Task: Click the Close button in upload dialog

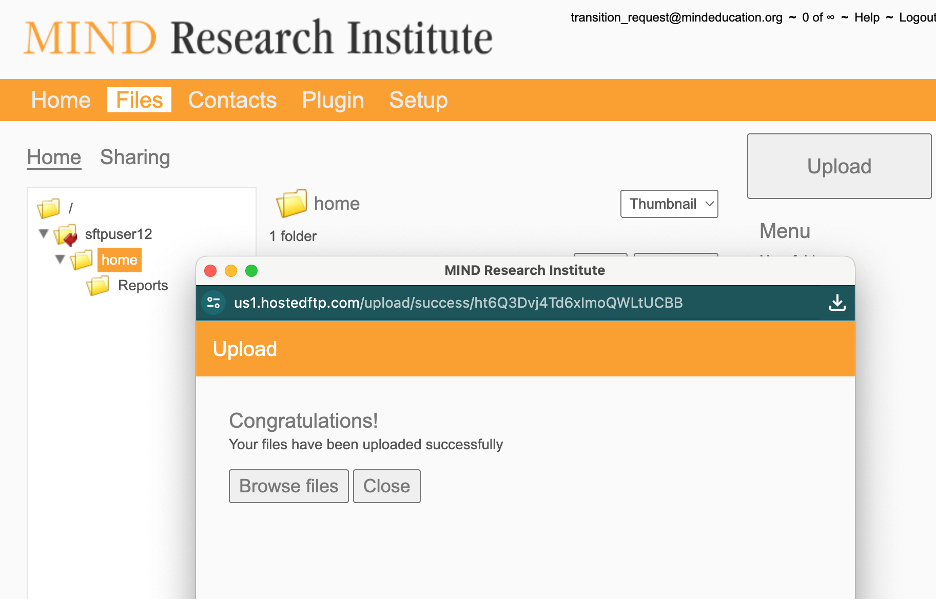Action: click(x=387, y=486)
